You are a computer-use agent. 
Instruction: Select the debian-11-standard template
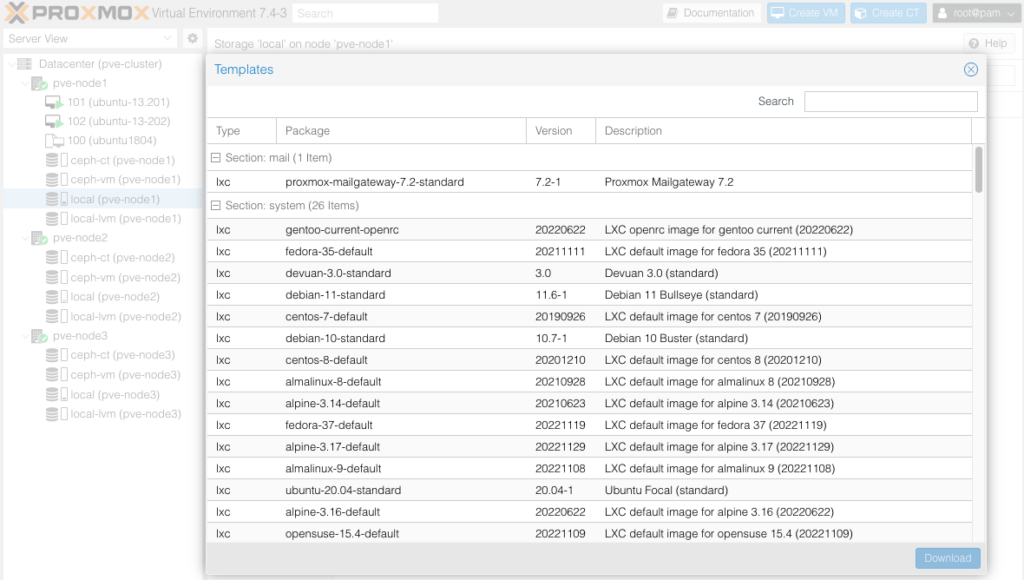point(590,295)
